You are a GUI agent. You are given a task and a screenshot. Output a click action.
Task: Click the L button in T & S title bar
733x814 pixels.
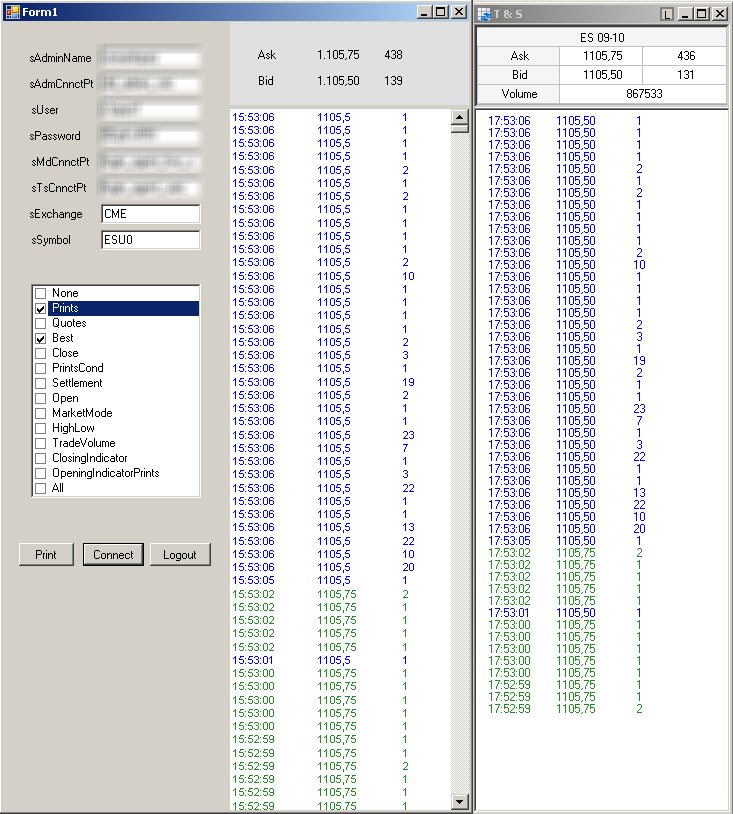tap(667, 14)
